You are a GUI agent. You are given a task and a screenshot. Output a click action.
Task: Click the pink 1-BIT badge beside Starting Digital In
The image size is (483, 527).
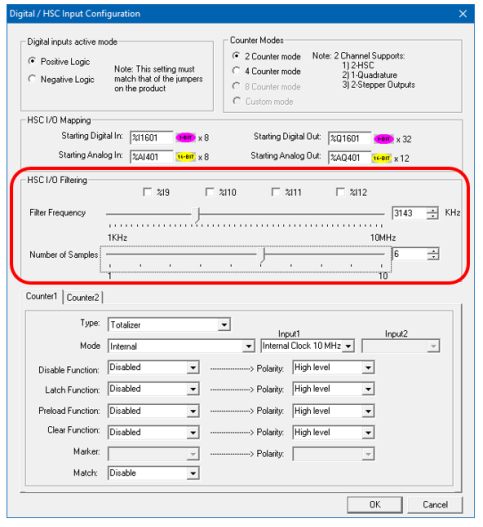(x=186, y=138)
